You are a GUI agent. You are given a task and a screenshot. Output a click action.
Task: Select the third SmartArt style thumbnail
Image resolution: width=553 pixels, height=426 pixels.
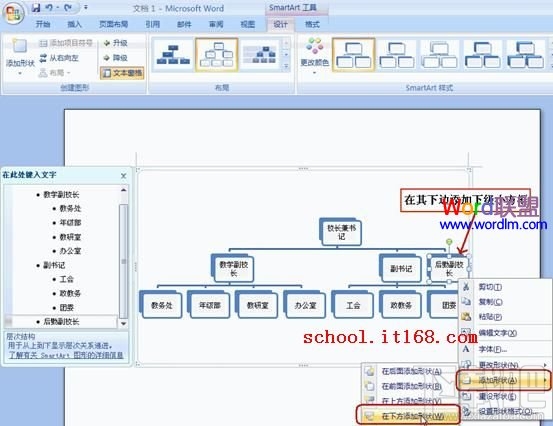coord(440,55)
